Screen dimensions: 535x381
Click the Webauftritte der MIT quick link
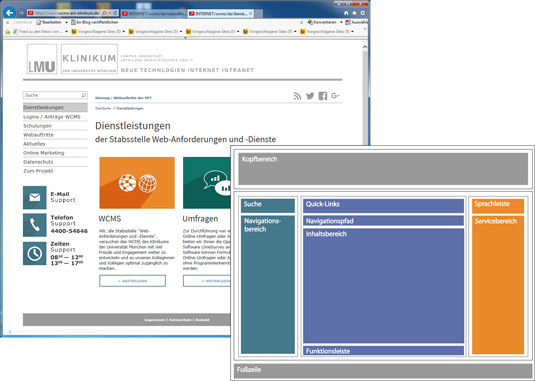pos(132,98)
